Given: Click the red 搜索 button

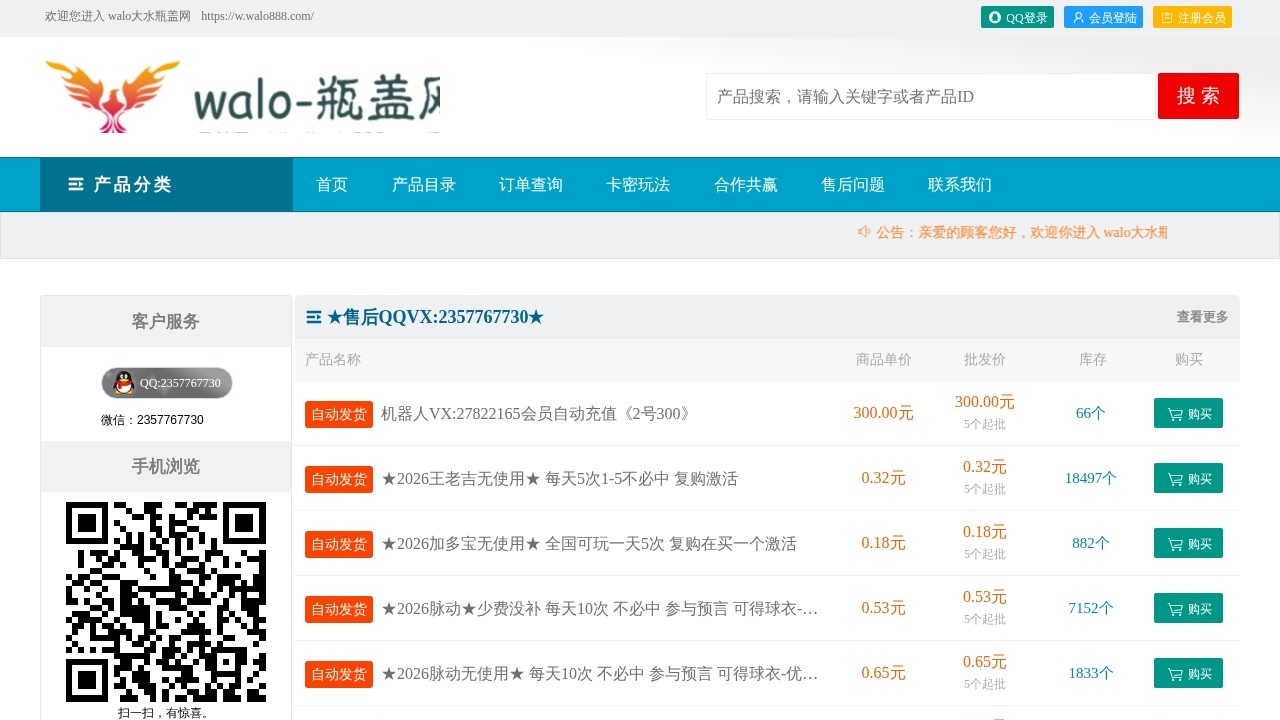Looking at the screenshot, I should click(1198, 96).
